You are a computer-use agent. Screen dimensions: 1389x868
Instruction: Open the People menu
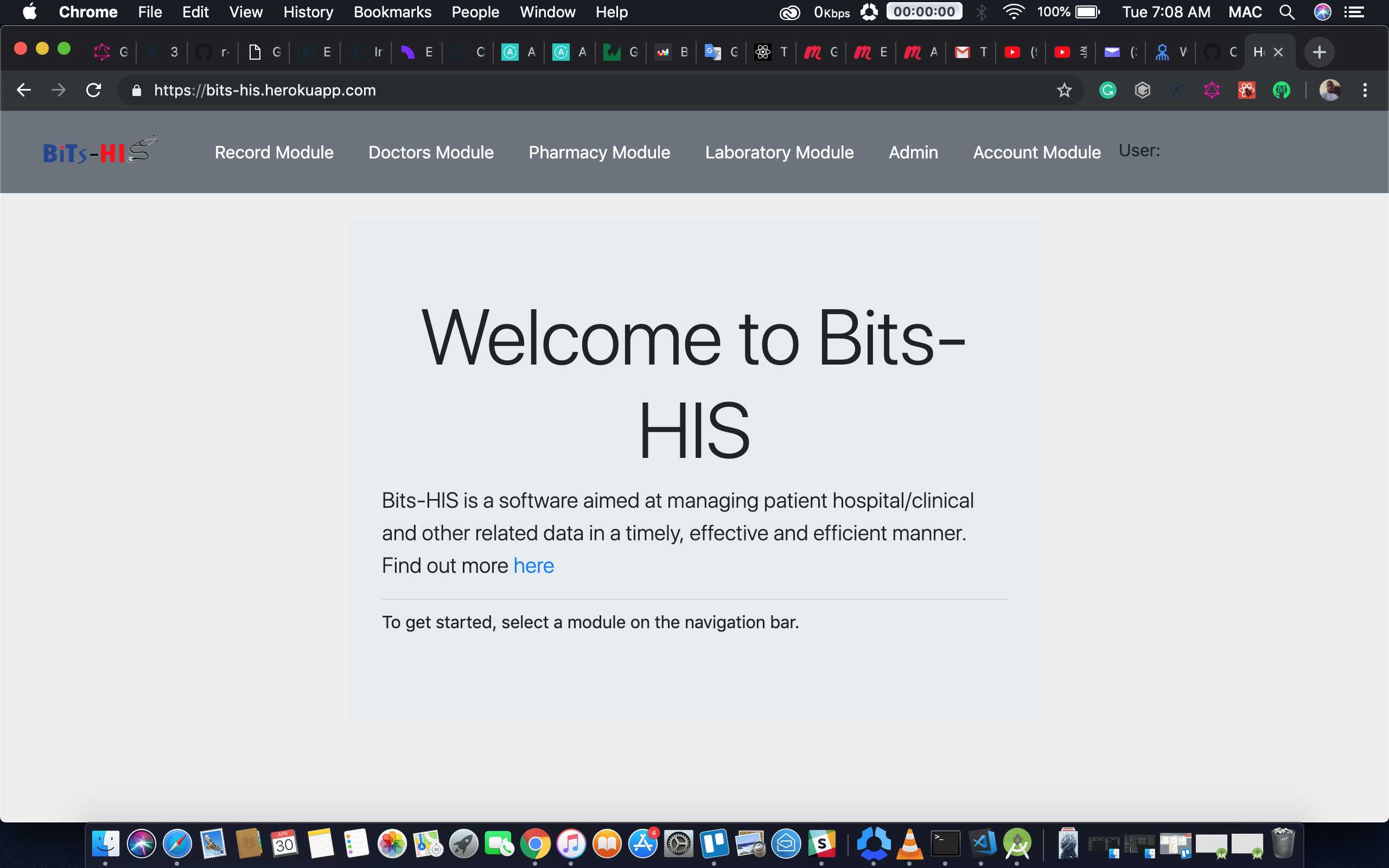[x=475, y=12]
